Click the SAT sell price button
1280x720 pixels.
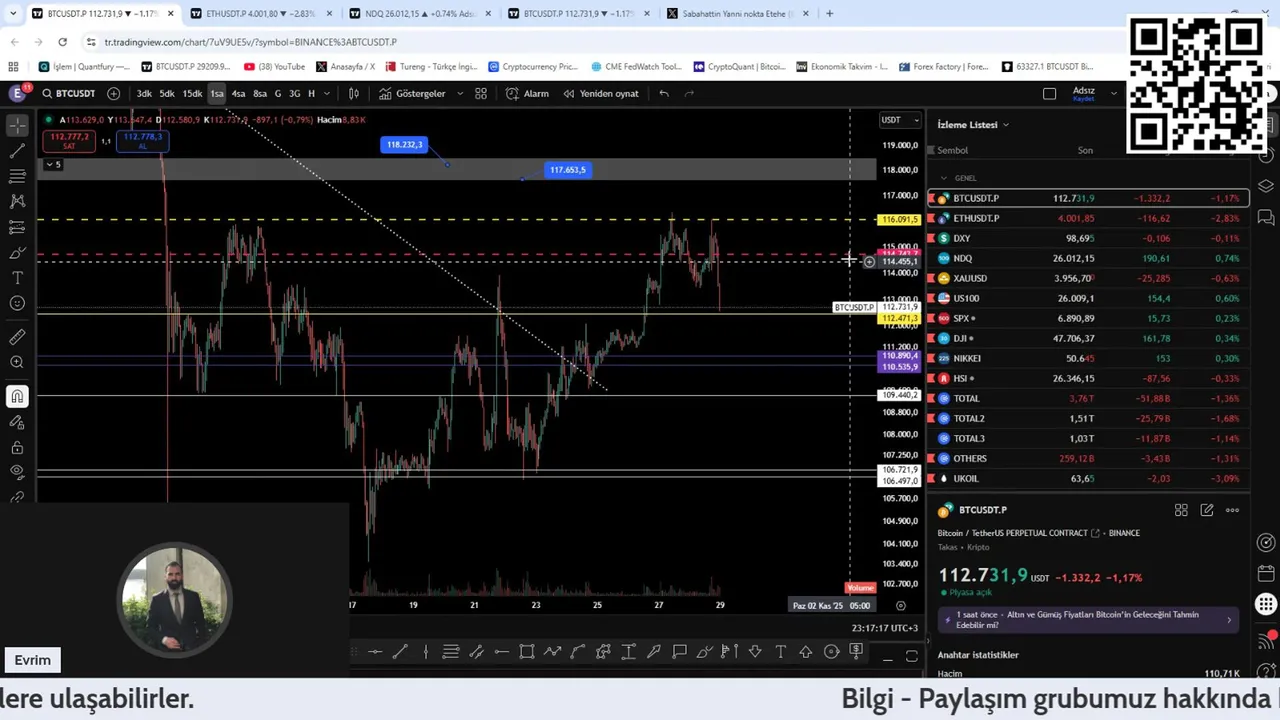[x=69, y=141]
